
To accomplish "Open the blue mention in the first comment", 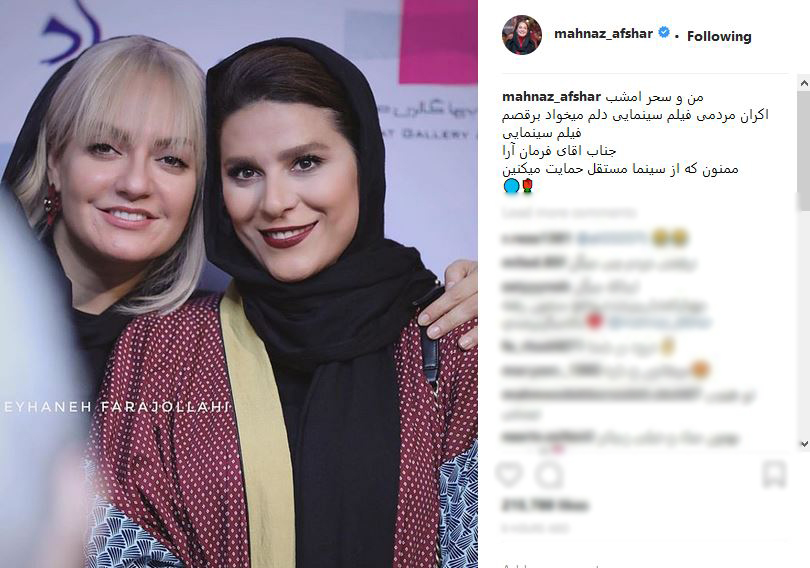I will (612, 238).
